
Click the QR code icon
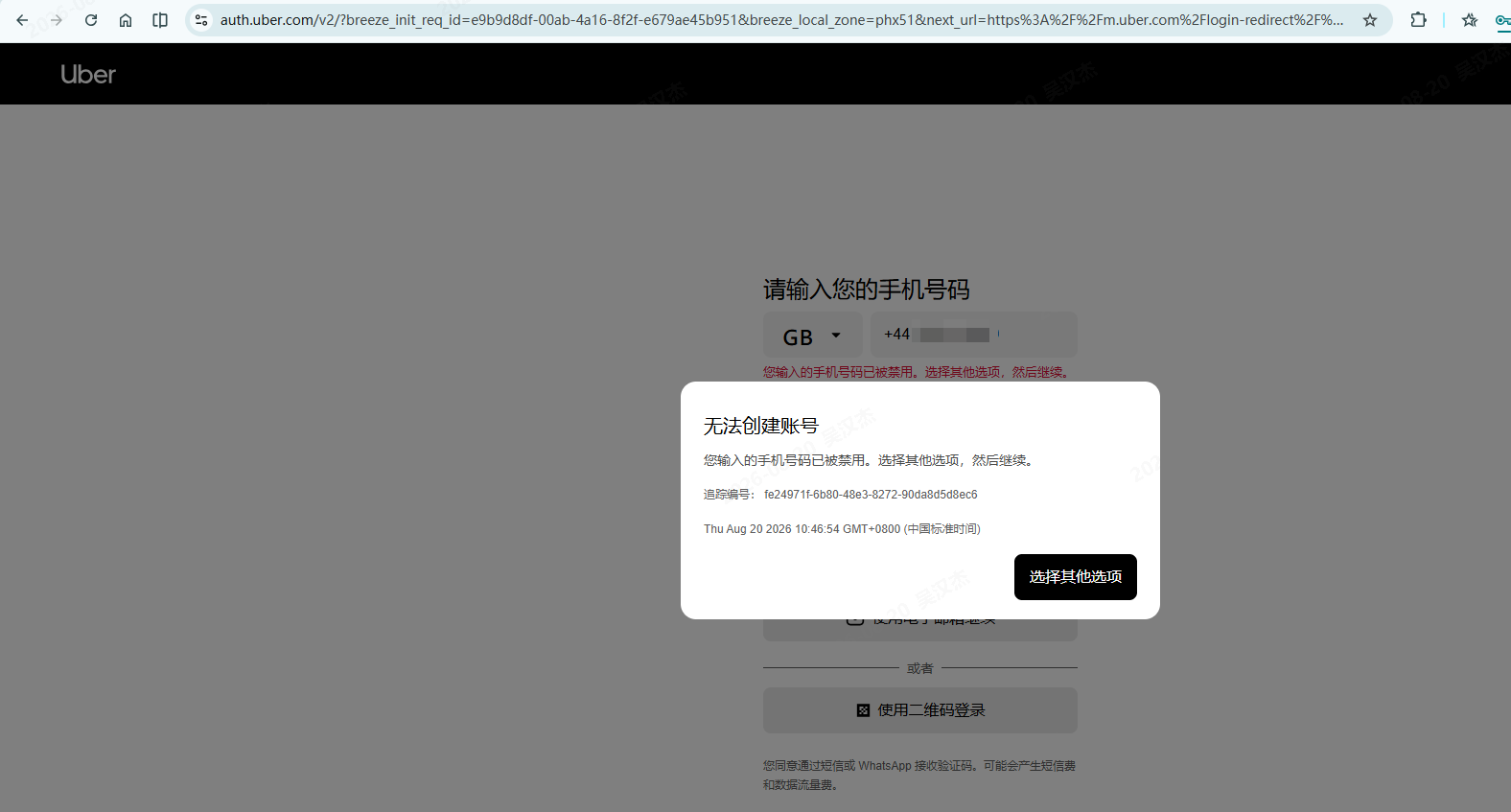tap(863, 710)
